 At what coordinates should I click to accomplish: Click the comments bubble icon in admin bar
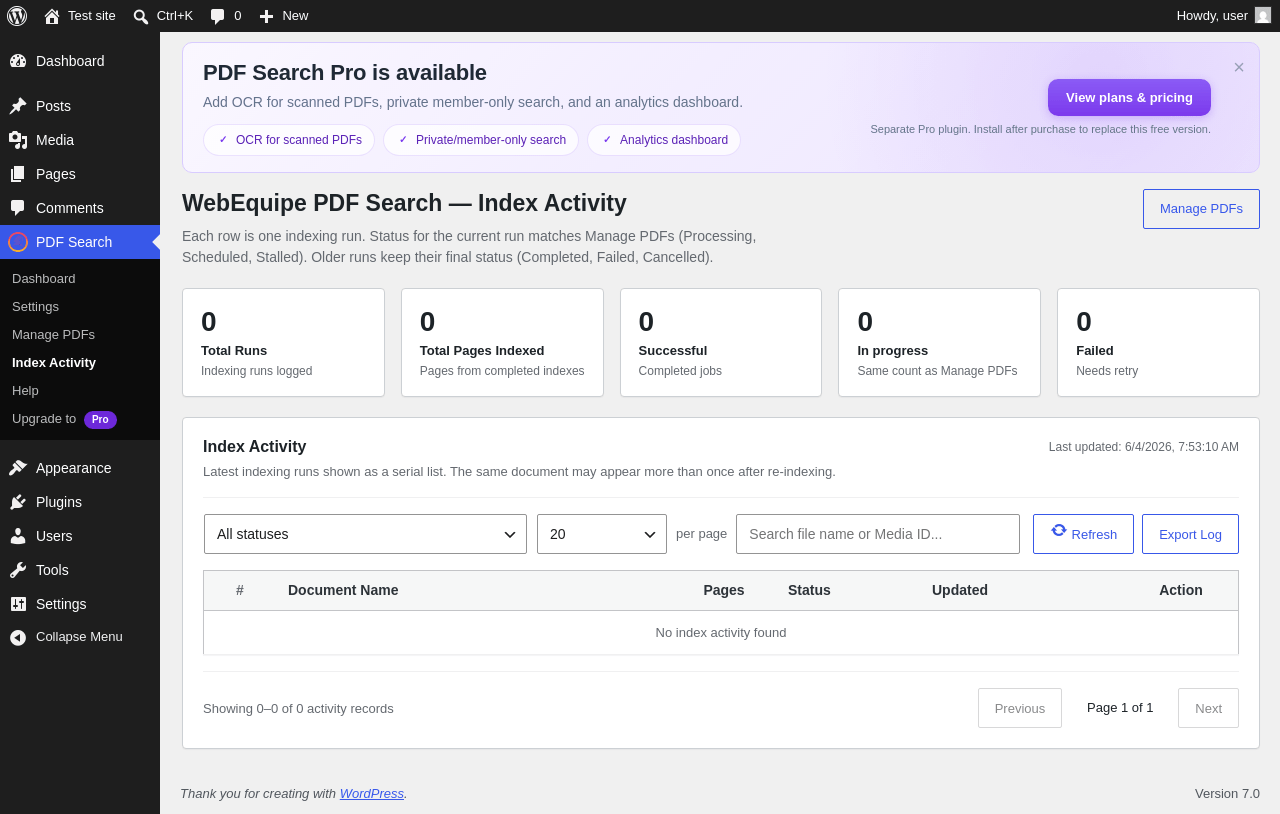point(217,16)
